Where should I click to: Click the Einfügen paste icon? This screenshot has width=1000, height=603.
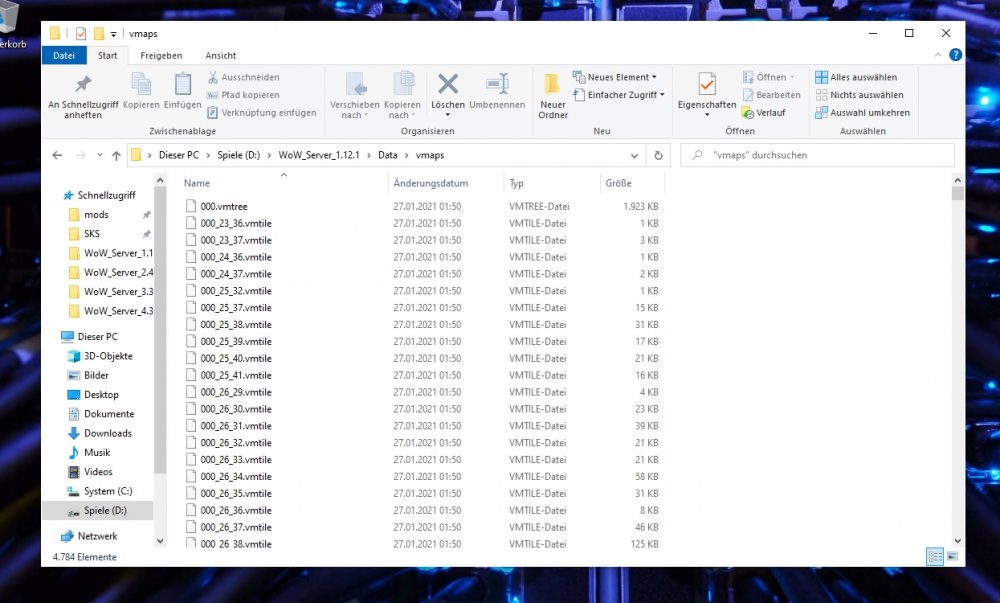[x=182, y=84]
